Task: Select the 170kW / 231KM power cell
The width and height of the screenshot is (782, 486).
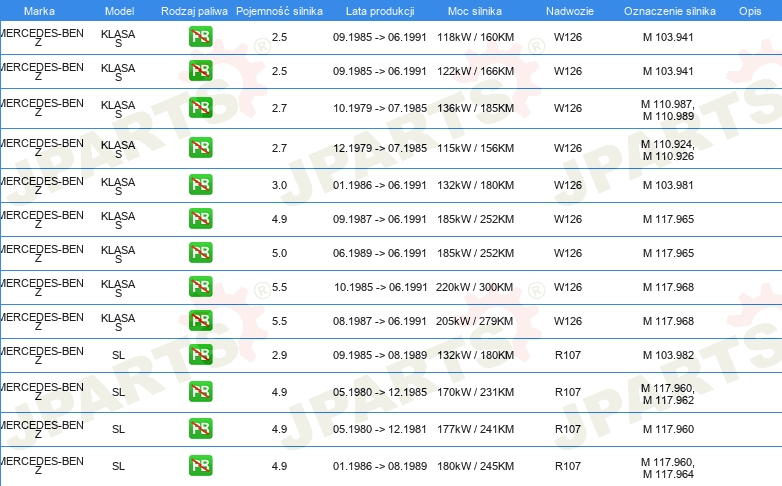Action: pos(475,392)
